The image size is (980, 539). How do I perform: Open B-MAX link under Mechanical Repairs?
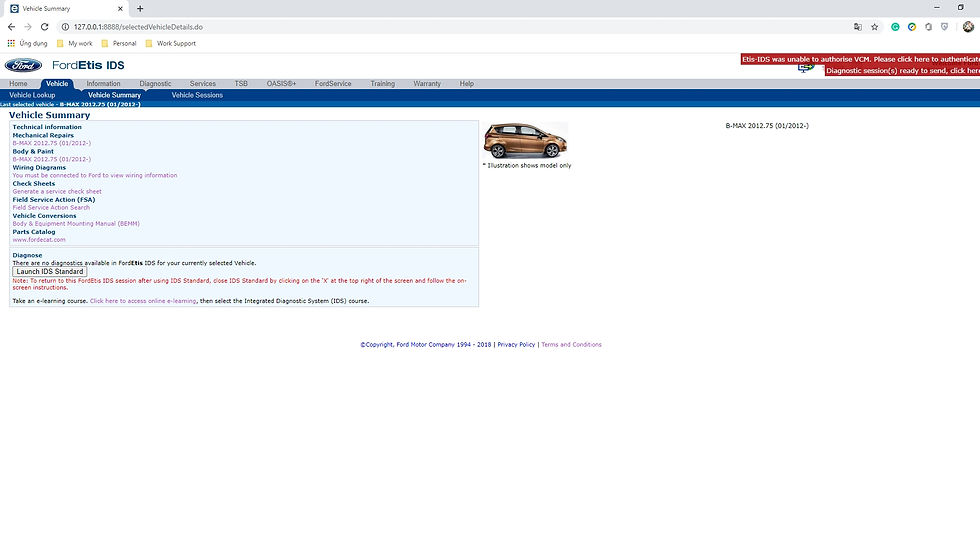[52, 143]
